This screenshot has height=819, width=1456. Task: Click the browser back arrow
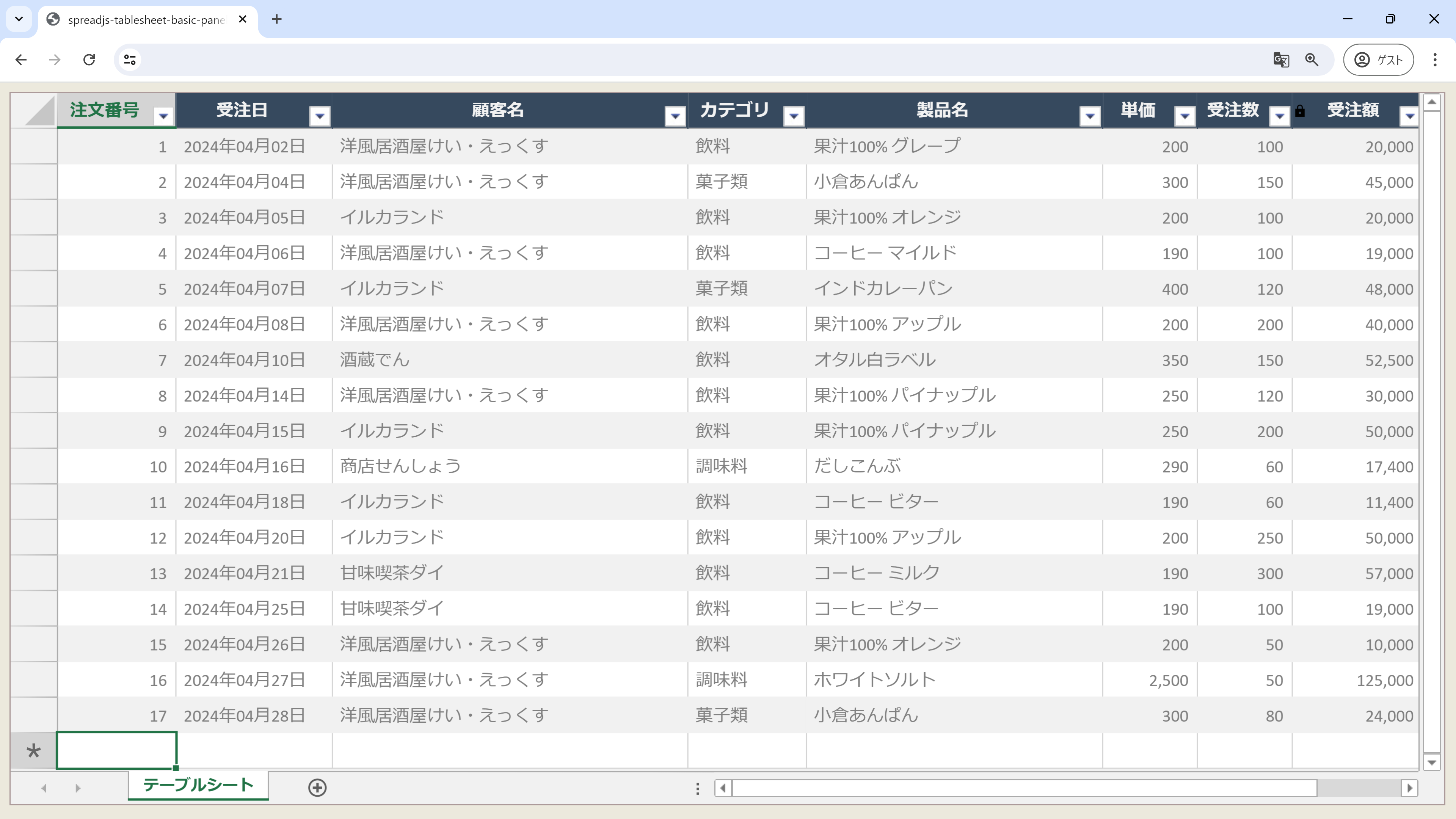point(21,60)
